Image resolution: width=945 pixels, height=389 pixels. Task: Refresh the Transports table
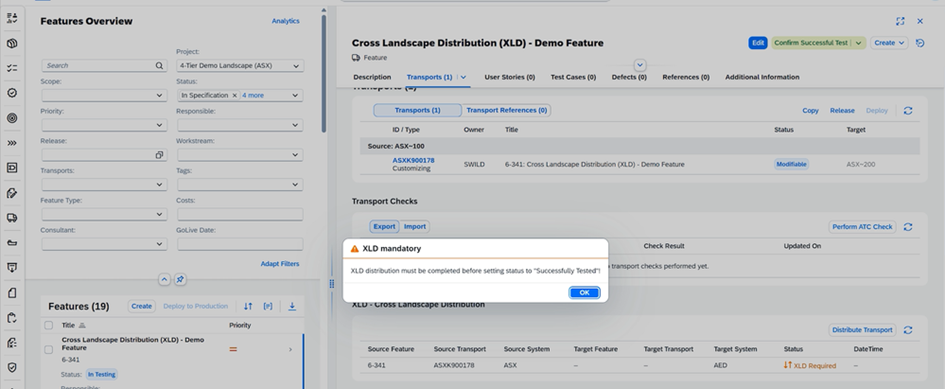click(908, 110)
